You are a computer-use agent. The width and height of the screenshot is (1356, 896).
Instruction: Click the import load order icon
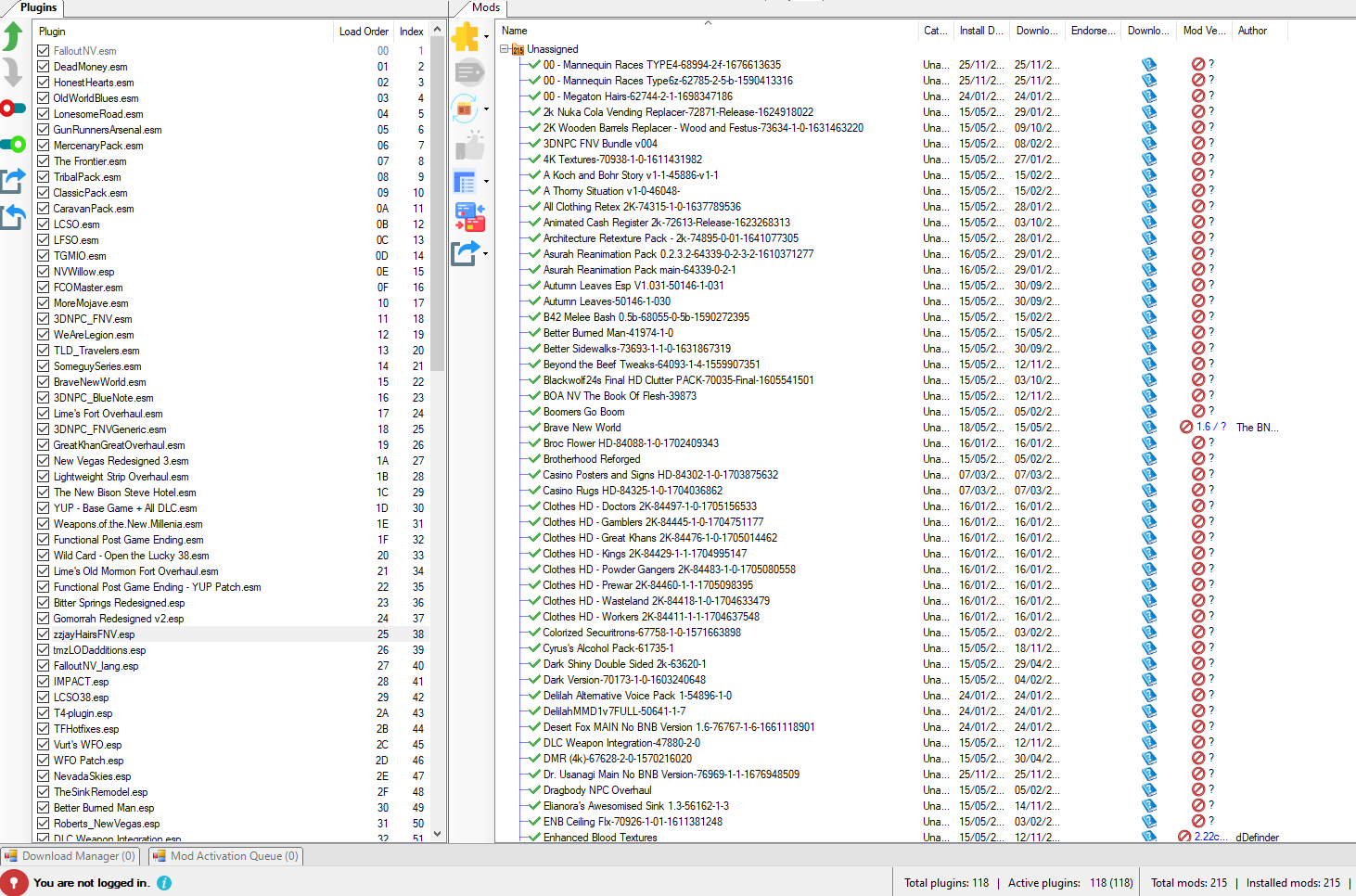coord(13,217)
